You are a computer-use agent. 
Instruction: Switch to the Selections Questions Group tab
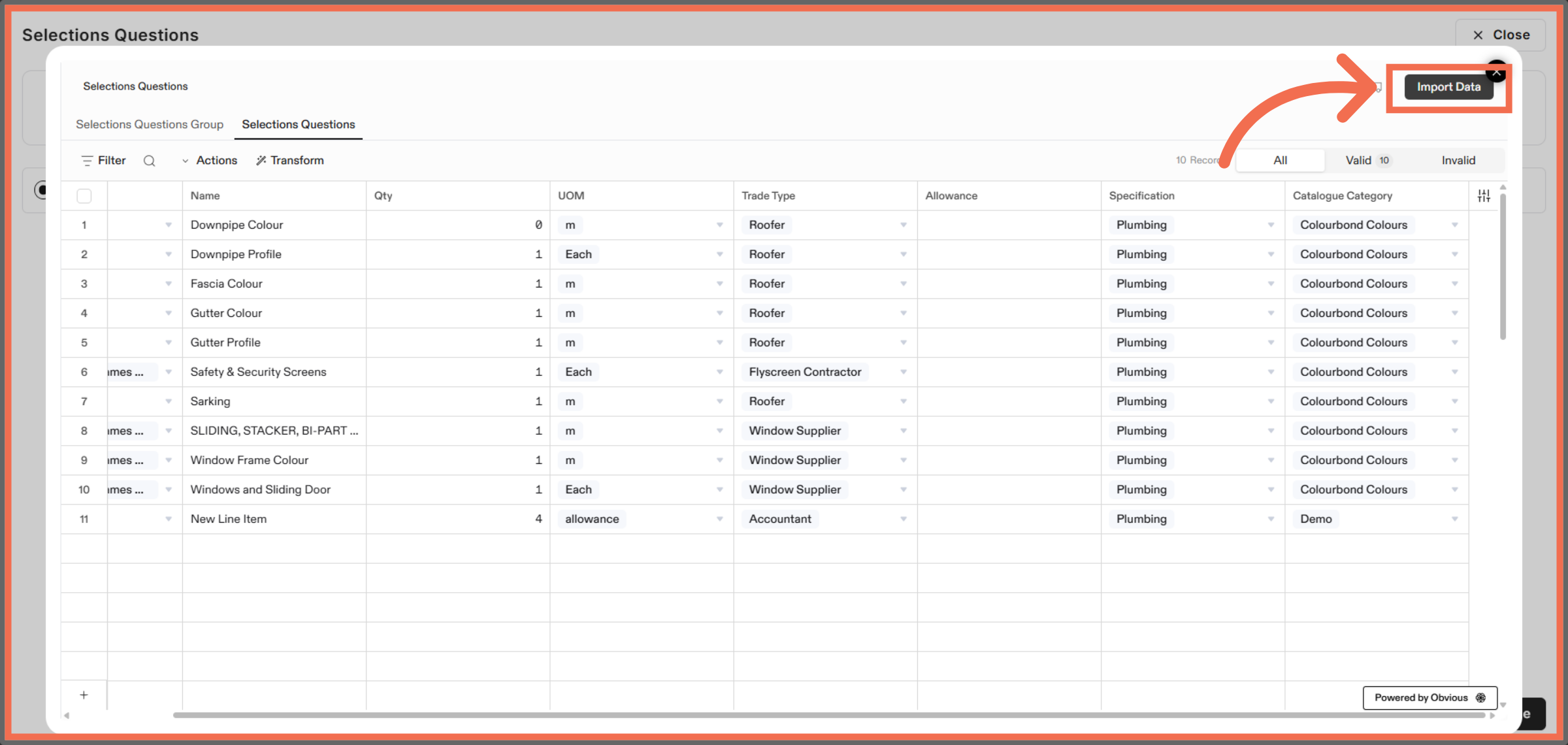coord(150,124)
